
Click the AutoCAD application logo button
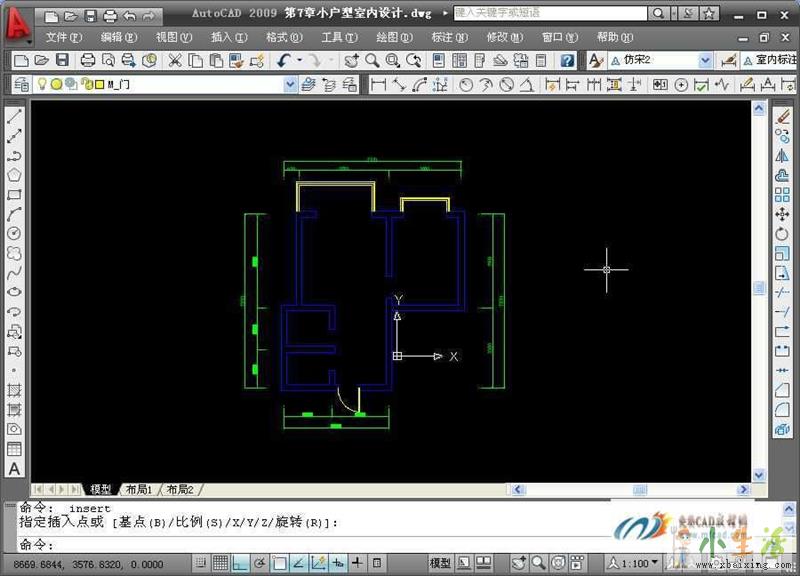[17, 24]
